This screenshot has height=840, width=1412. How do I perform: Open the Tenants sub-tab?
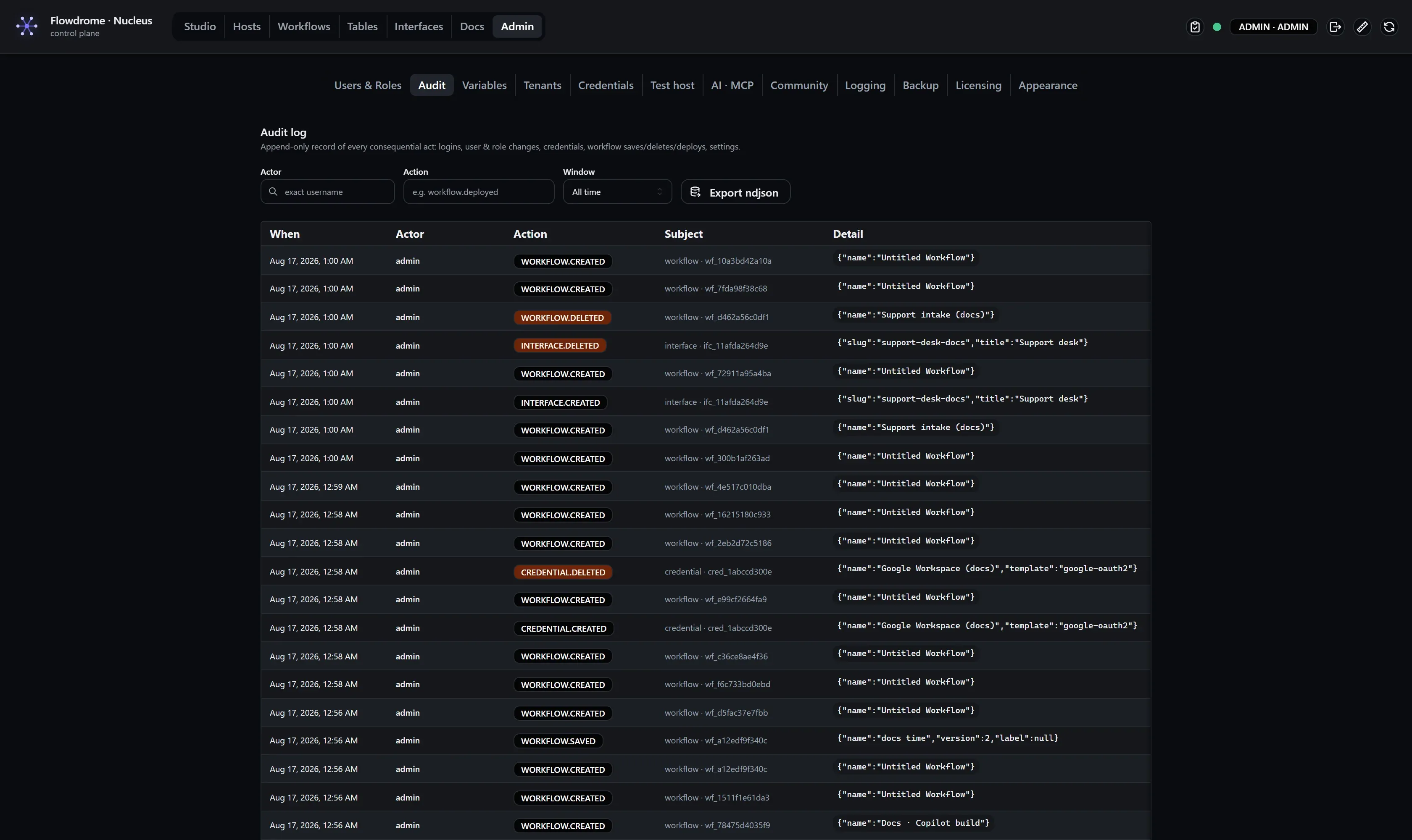[x=542, y=85]
